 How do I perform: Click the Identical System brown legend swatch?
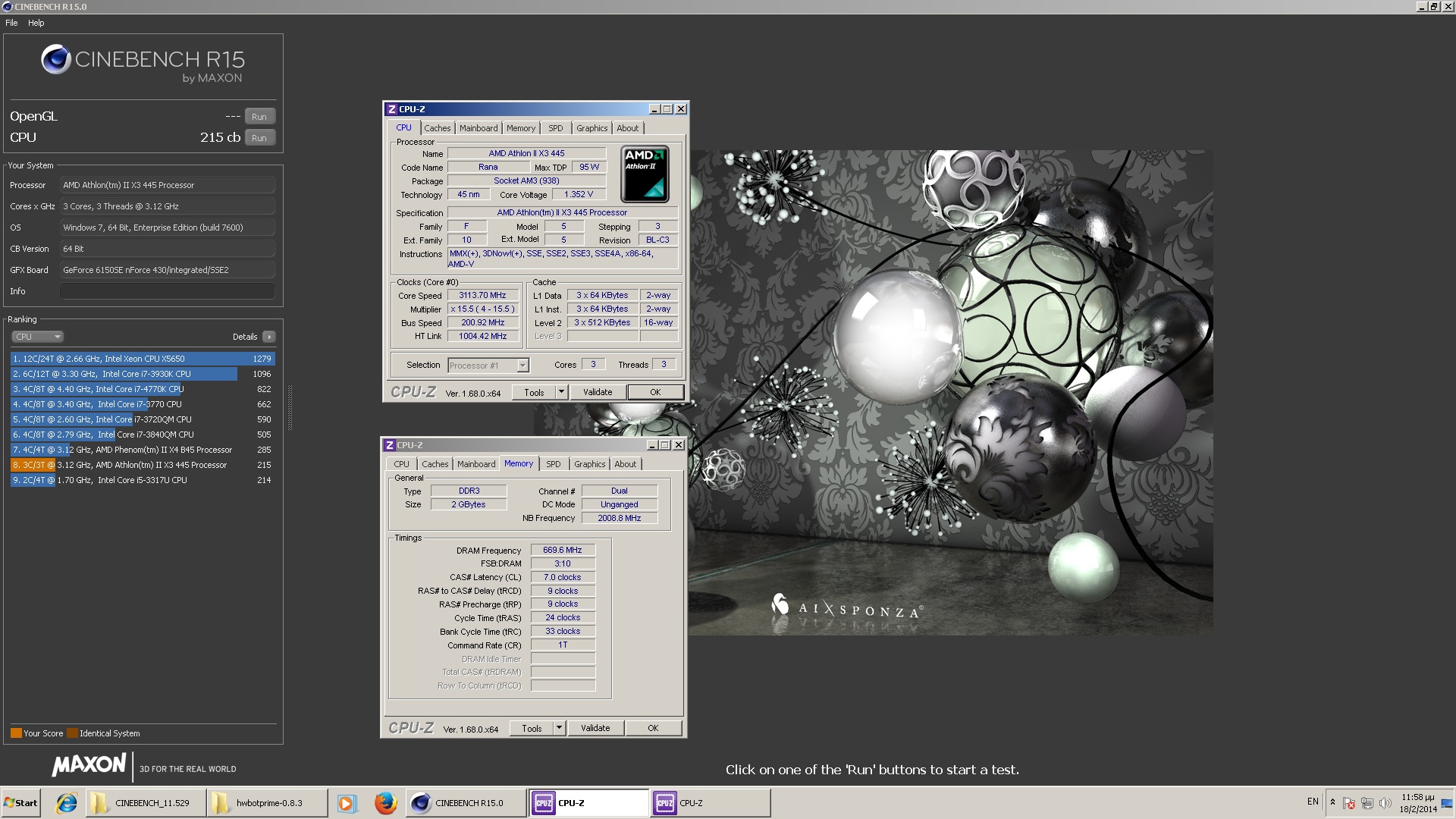point(72,733)
